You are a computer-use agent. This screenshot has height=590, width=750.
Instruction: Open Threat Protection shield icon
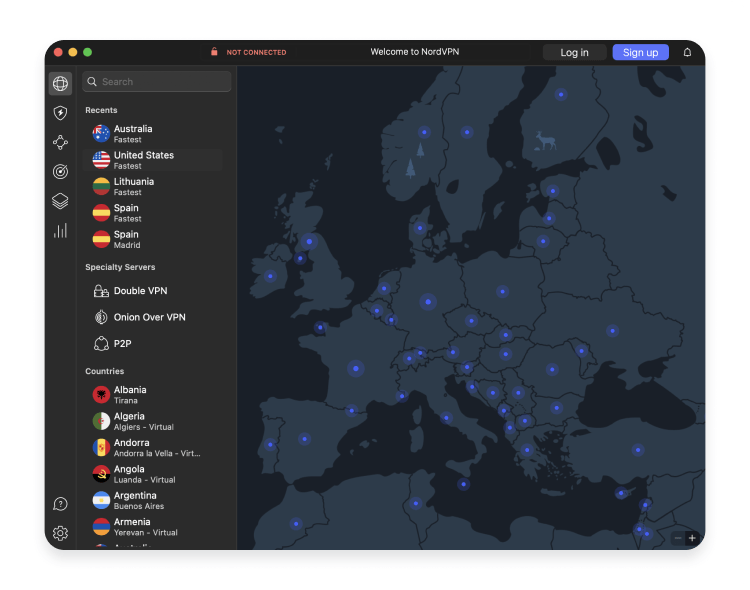(60, 113)
